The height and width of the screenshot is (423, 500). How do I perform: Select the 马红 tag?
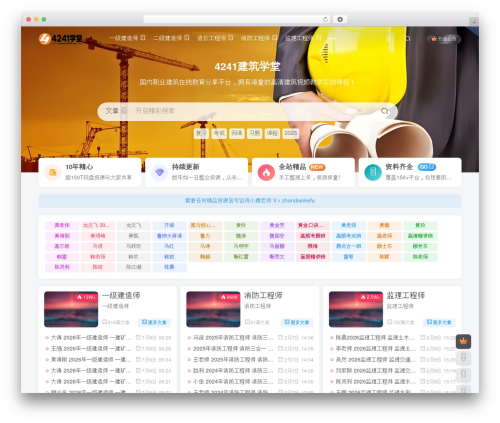pos(169,246)
